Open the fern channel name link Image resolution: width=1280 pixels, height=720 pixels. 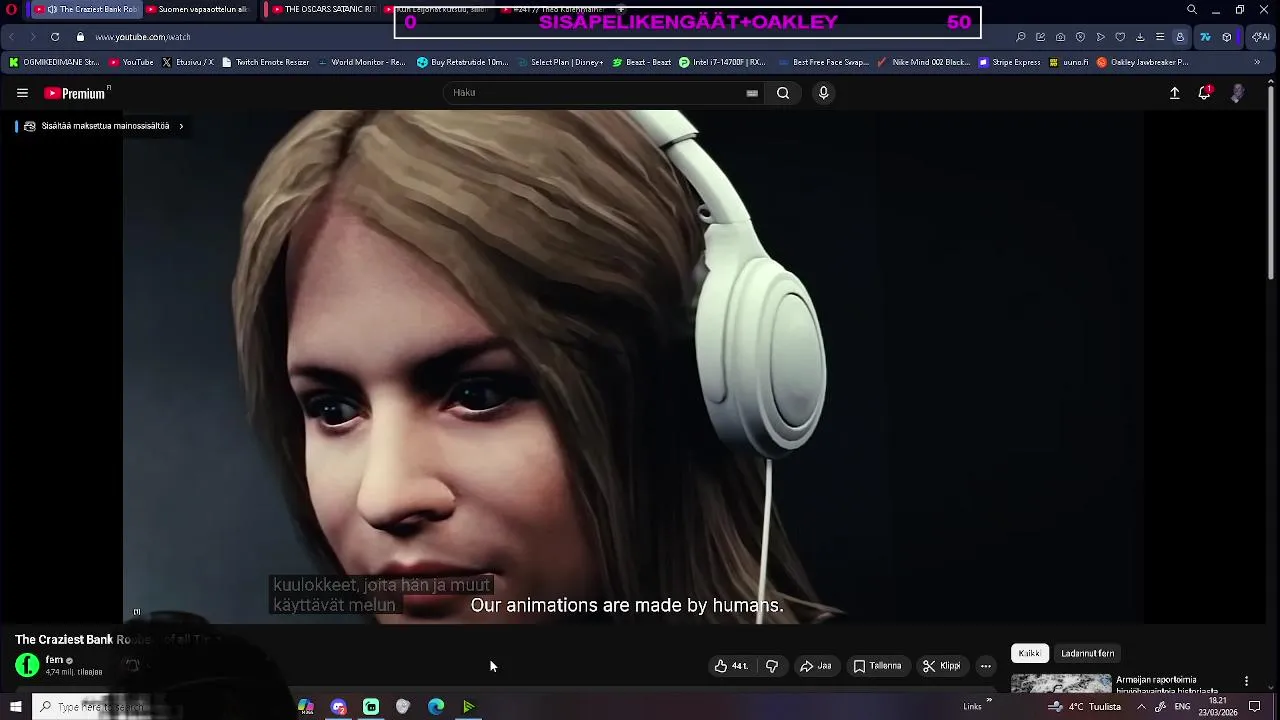point(54,660)
